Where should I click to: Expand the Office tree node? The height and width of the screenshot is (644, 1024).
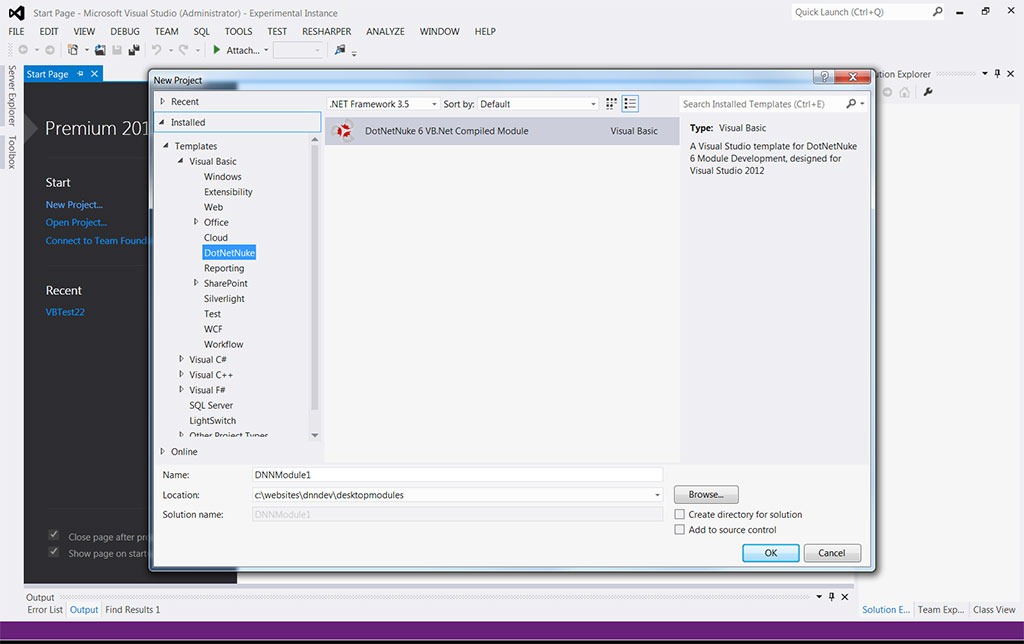coord(195,222)
